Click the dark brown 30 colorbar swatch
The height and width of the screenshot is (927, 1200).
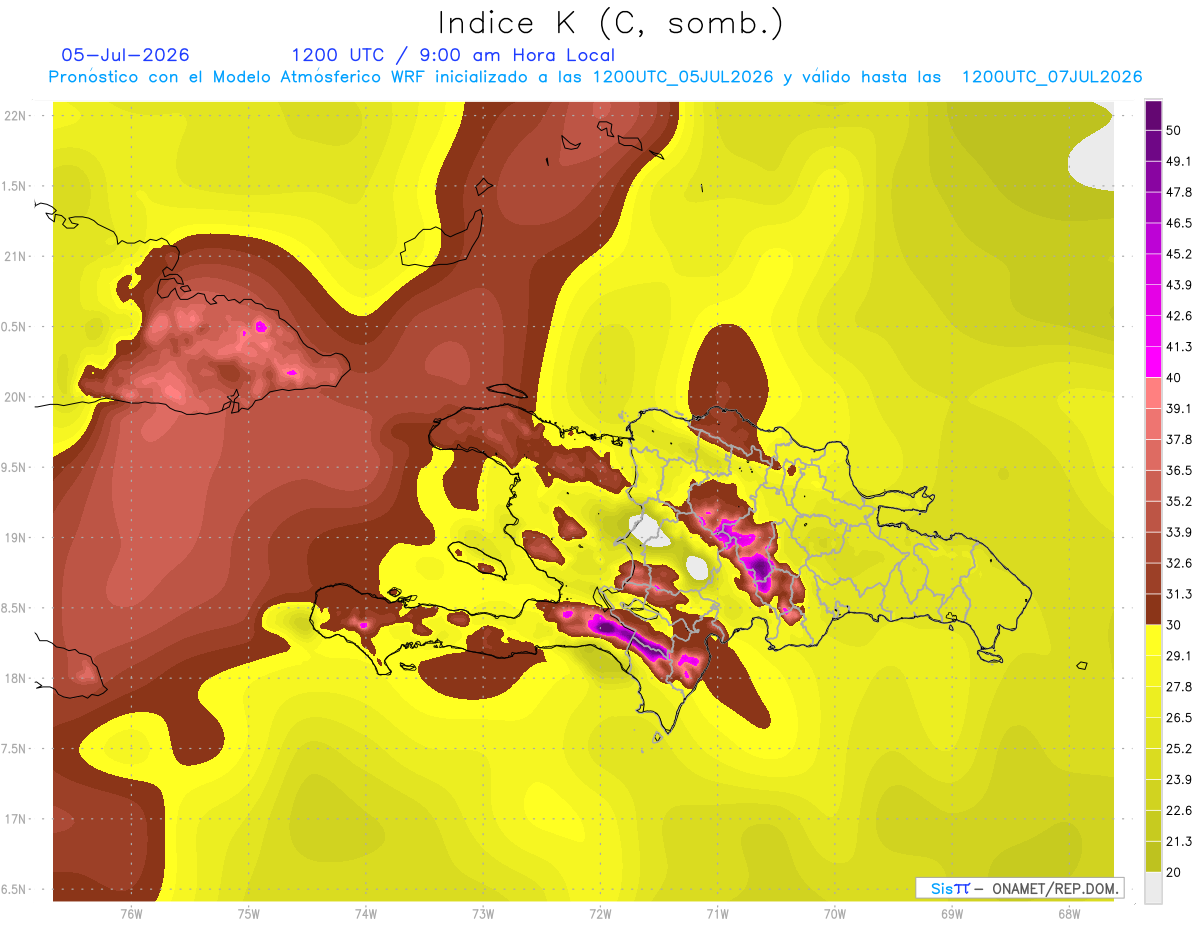(x=1153, y=609)
